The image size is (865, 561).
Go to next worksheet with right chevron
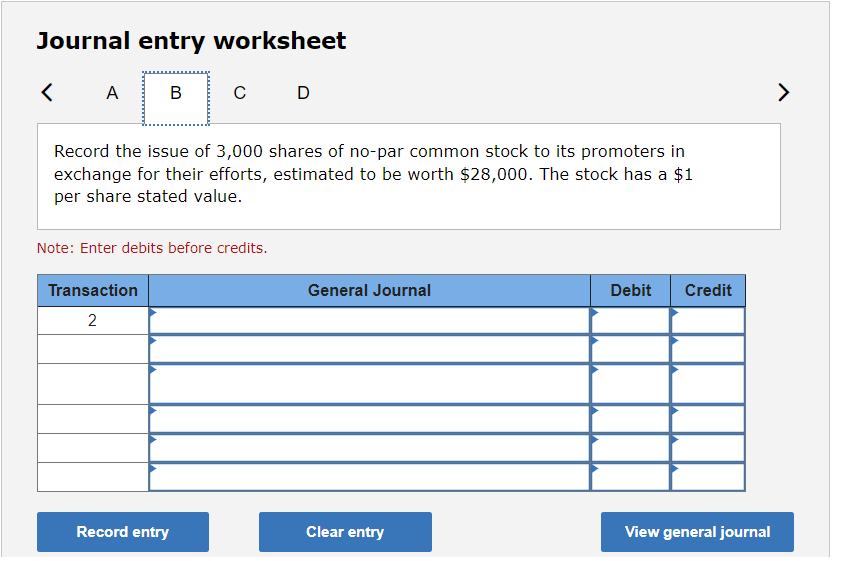(783, 92)
